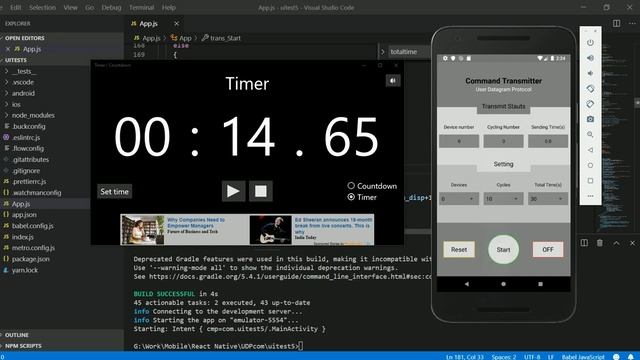
Task: Open the Devices dropdown in phone app
Action: (x=459, y=199)
